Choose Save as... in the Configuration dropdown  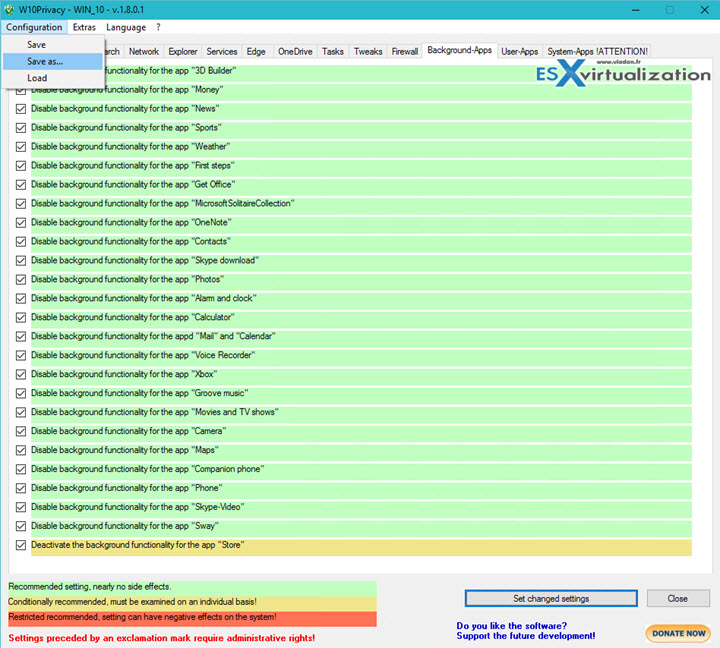coord(53,62)
